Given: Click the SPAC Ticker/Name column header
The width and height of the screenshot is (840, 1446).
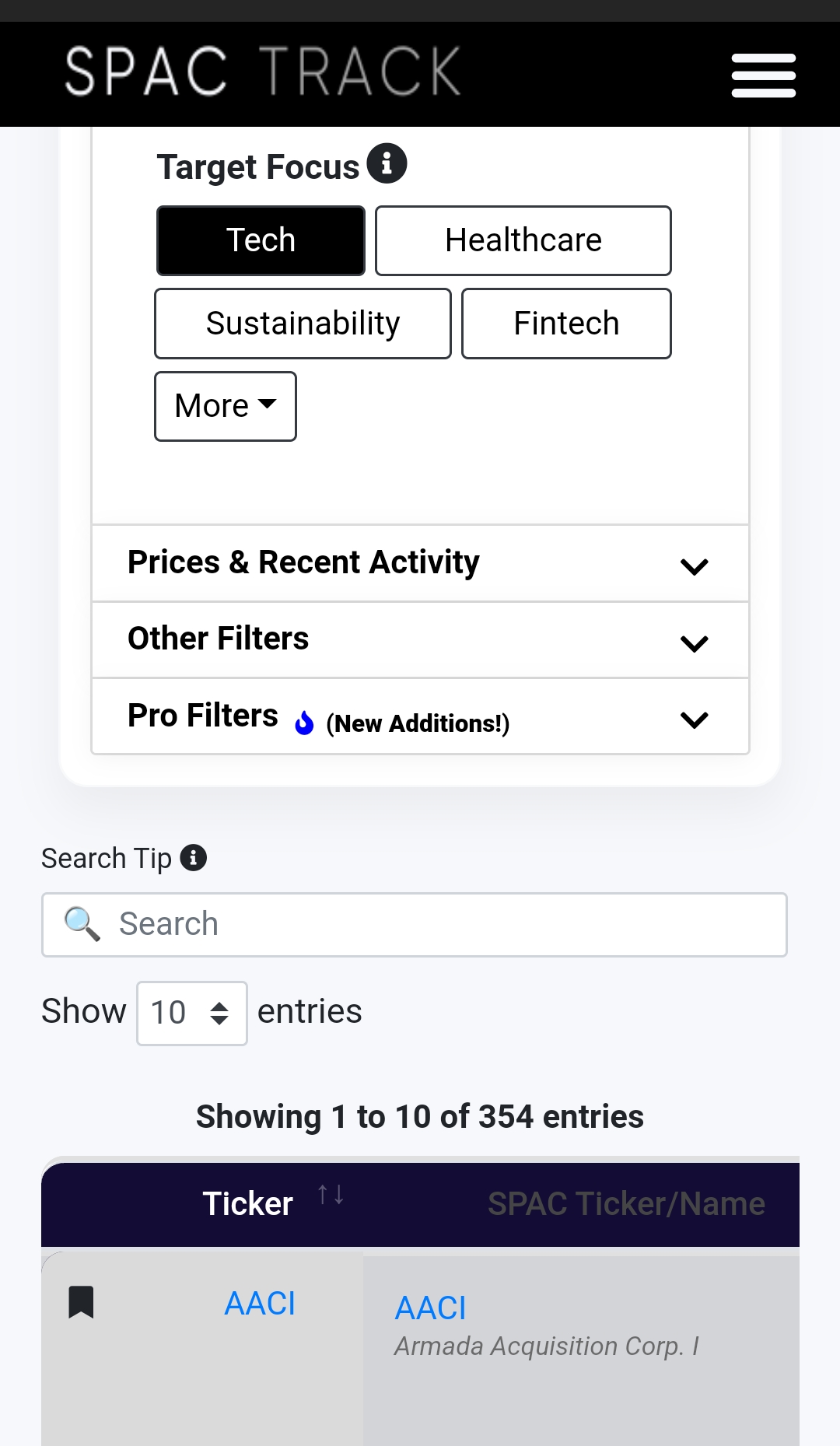Looking at the screenshot, I should (x=626, y=1204).
